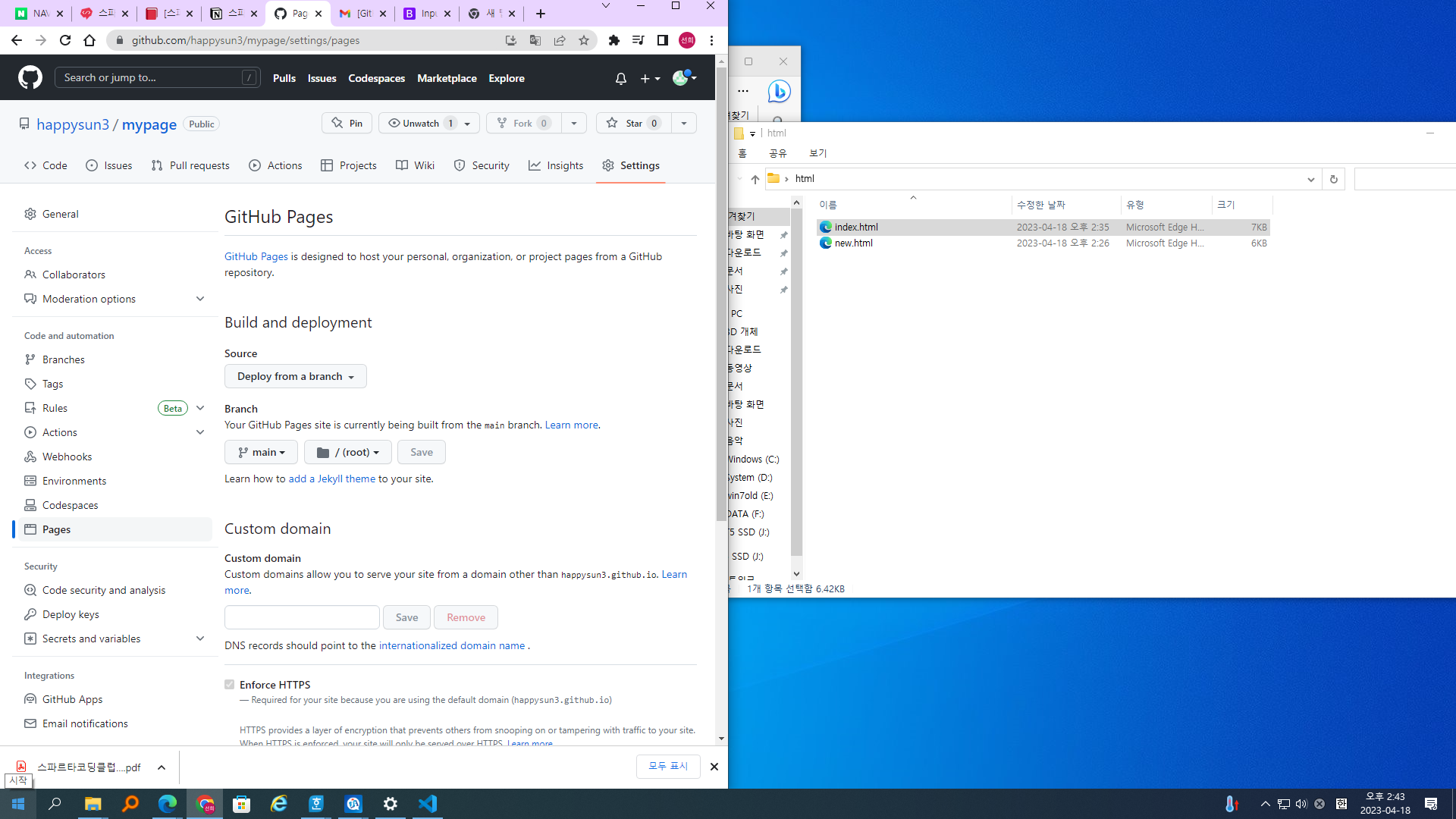Image resolution: width=1456 pixels, height=819 pixels.
Task: Go to Chrome home page icon
Action: [x=89, y=40]
